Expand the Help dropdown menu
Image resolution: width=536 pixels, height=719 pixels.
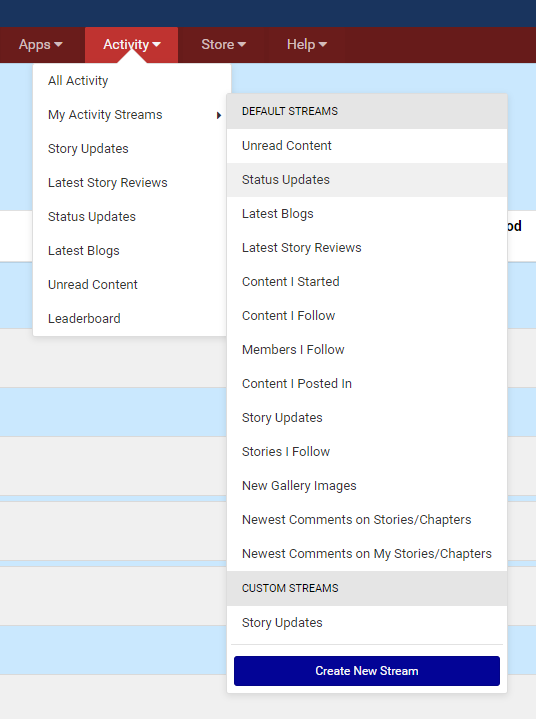point(306,44)
